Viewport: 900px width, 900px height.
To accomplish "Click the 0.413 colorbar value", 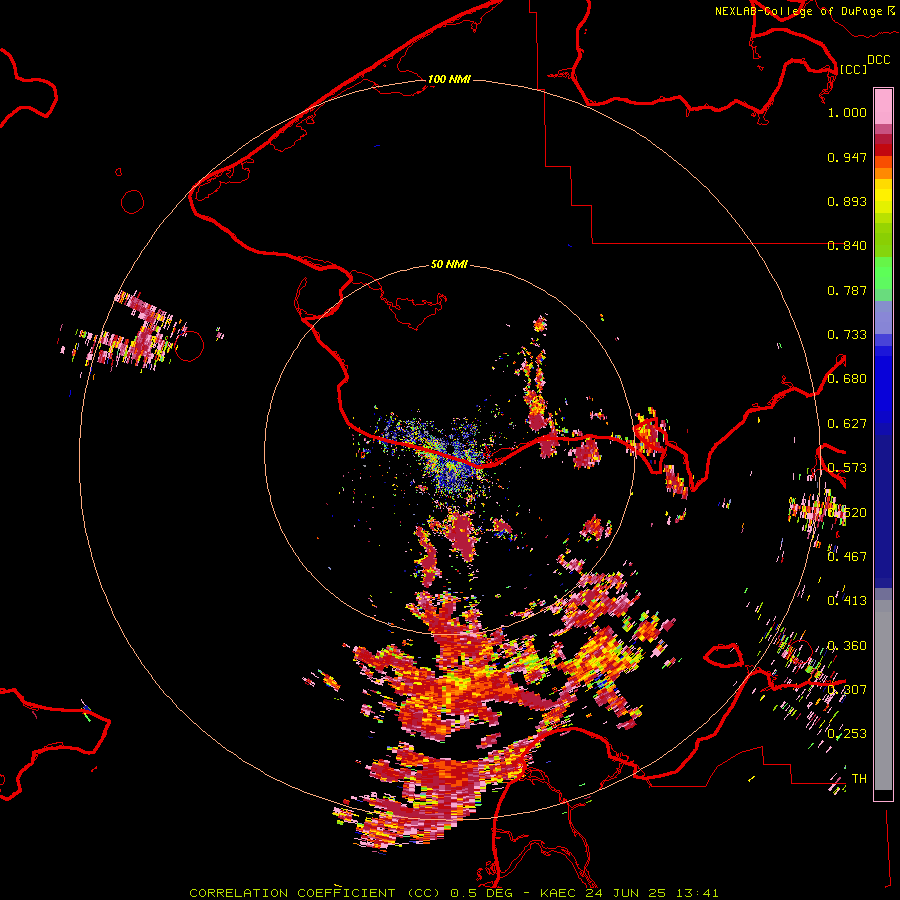I will [x=847, y=601].
